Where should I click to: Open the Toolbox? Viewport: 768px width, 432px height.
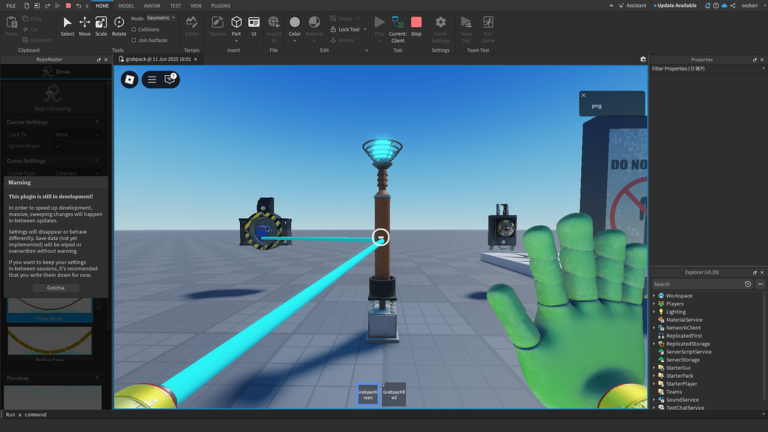pos(217,26)
